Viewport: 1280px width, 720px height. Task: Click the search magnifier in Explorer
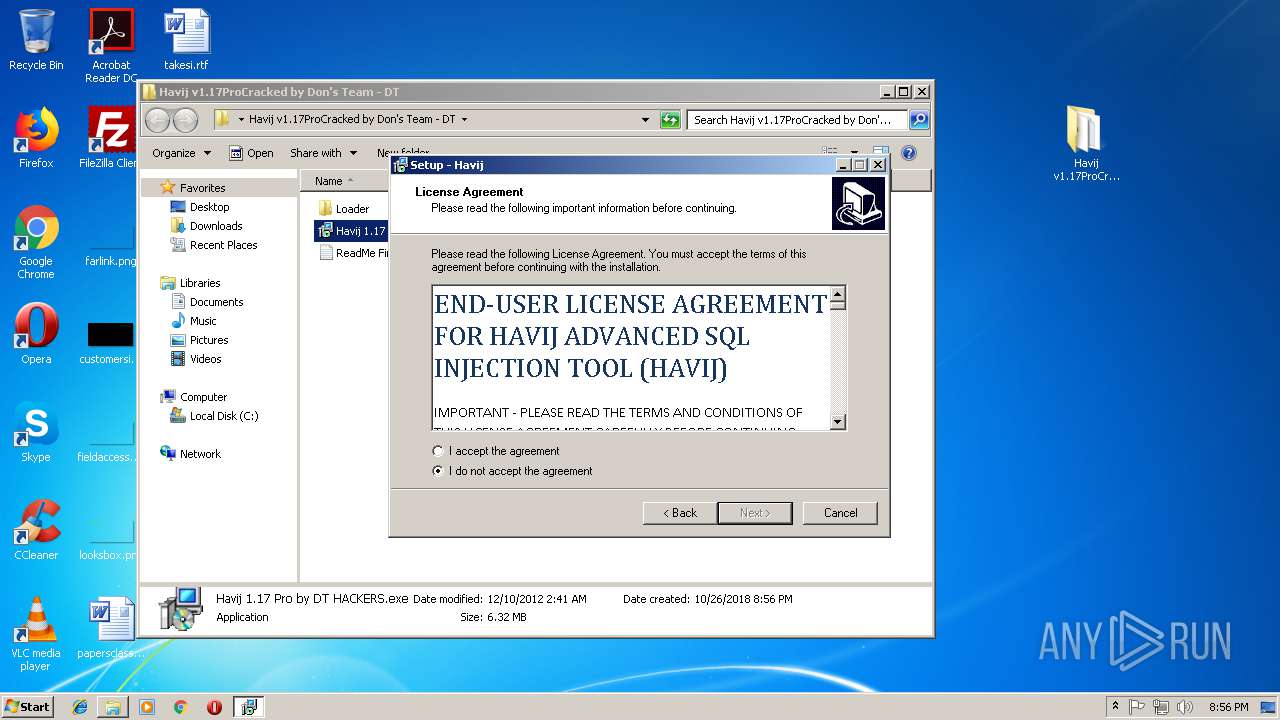pos(918,119)
